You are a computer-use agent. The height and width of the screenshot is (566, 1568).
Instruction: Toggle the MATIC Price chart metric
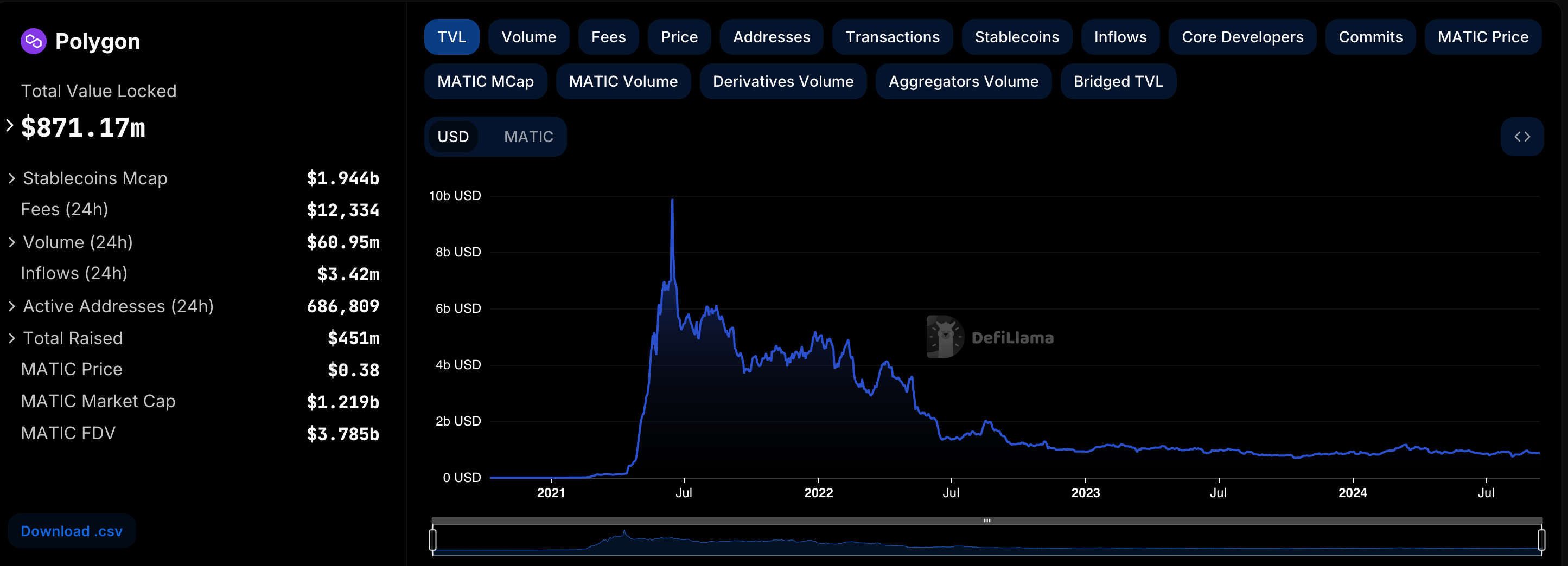point(1483,37)
